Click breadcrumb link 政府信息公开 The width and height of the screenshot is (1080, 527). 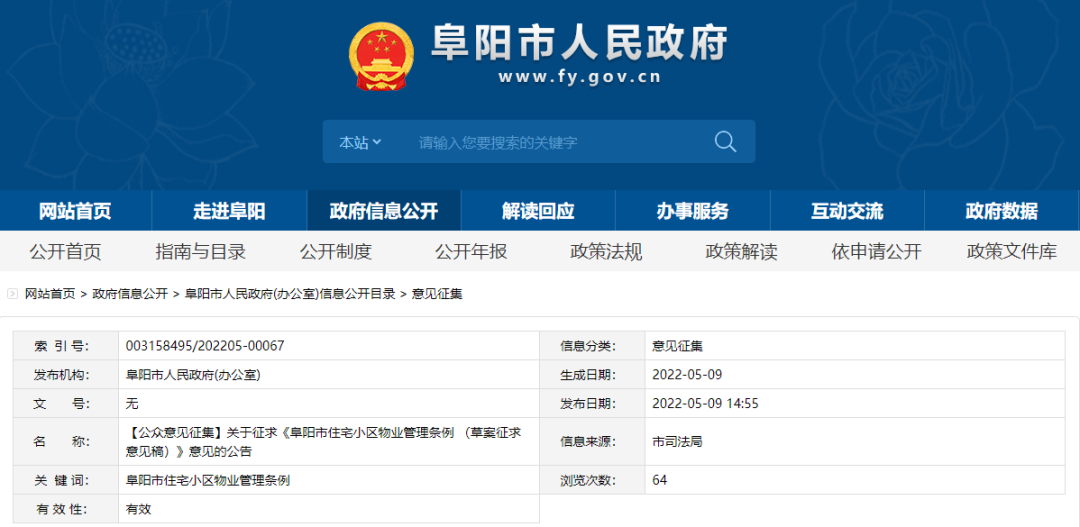click(130, 294)
